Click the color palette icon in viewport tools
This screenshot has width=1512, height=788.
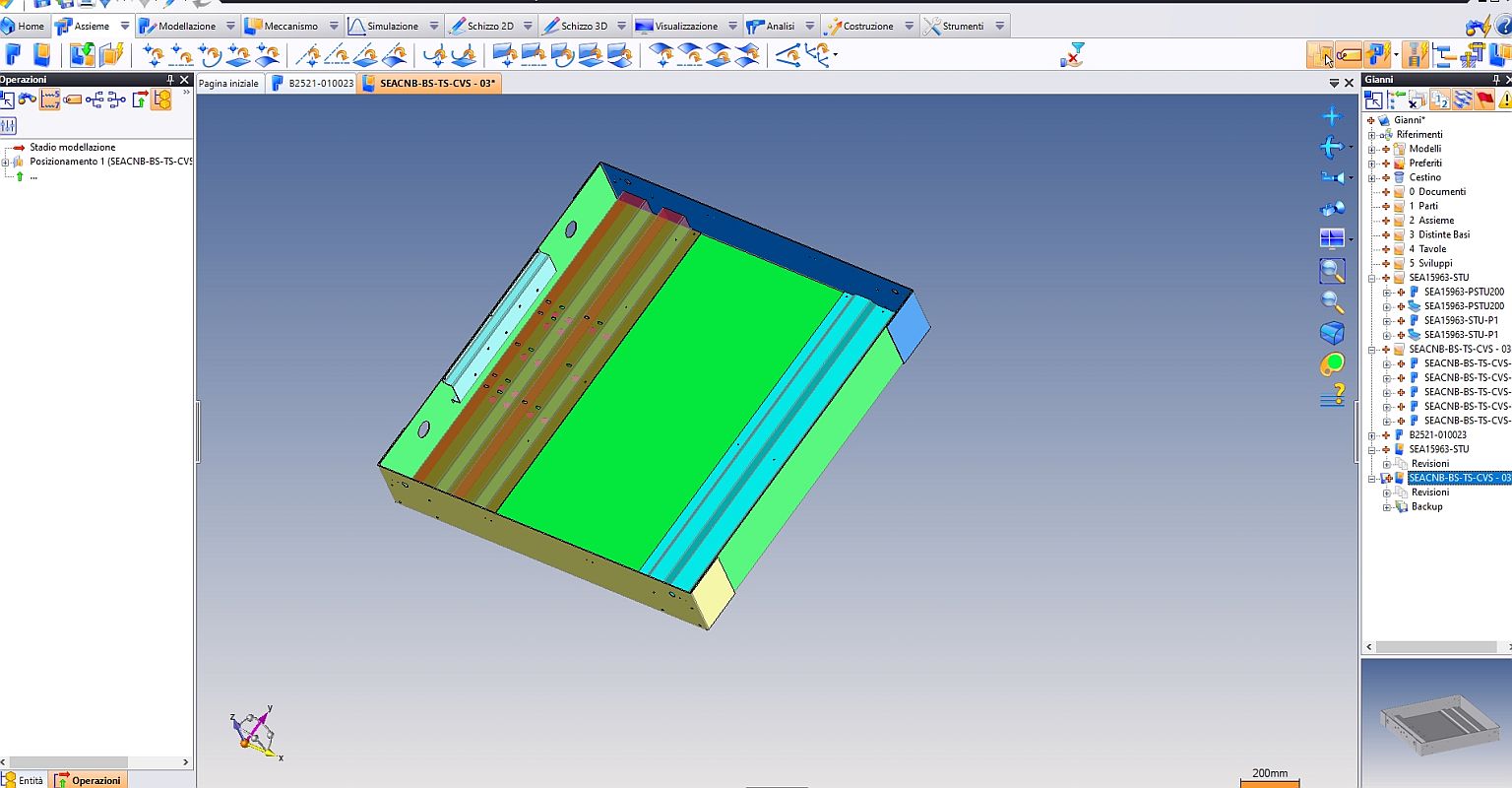(x=1332, y=364)
